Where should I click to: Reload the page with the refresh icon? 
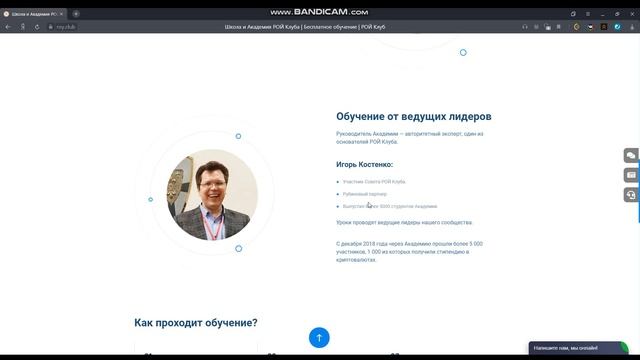click(x=37, y=27)
